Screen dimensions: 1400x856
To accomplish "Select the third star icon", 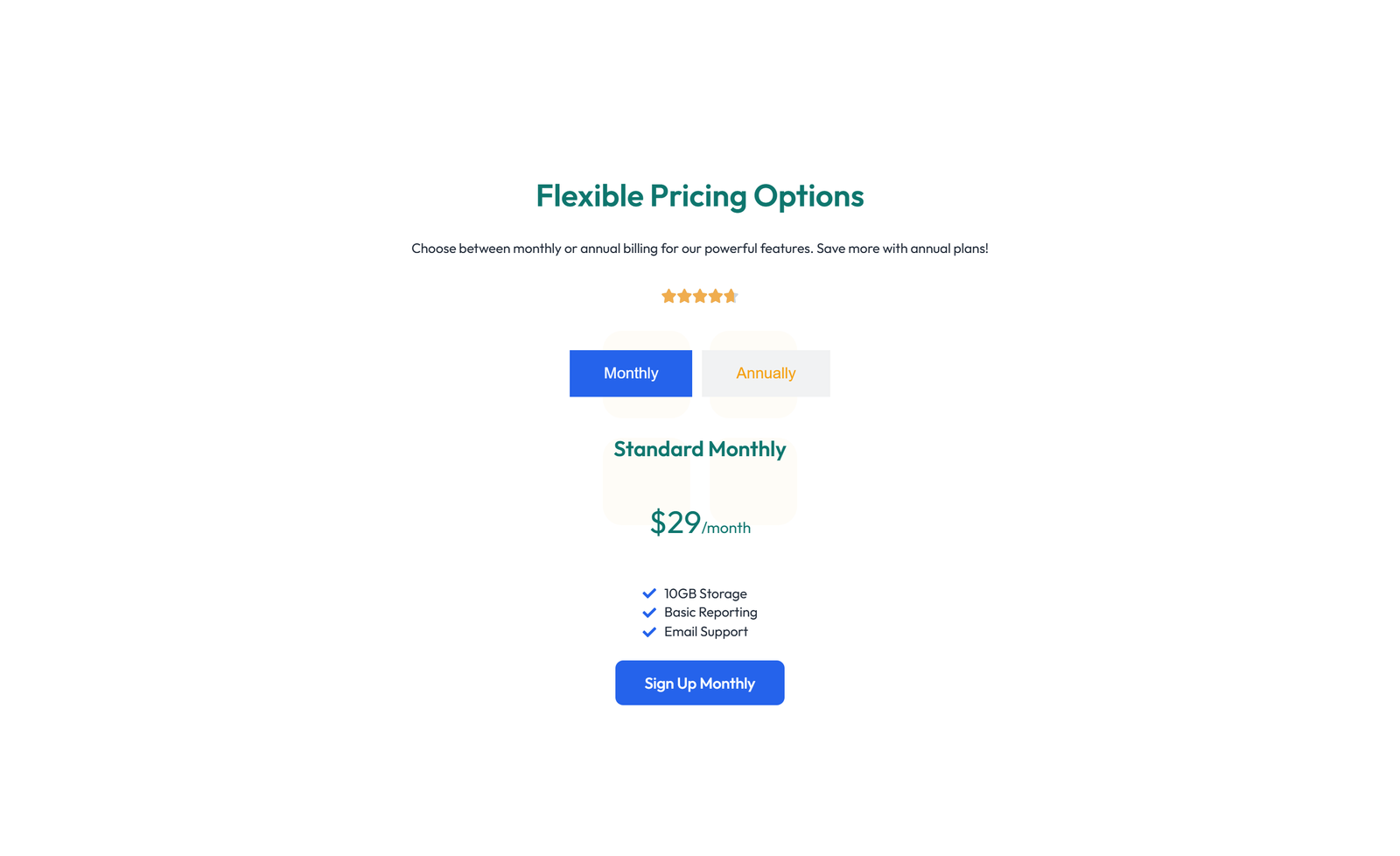I will 700,296.
